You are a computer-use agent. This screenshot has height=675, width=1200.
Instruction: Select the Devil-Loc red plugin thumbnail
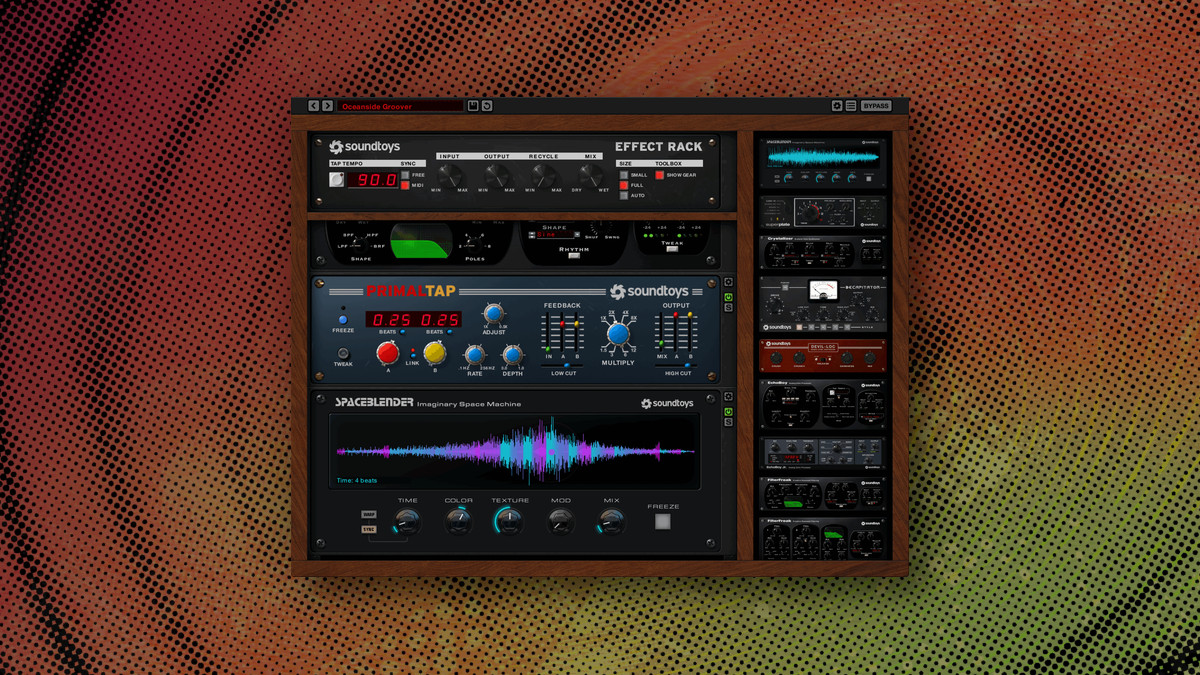tap(822, 356)
